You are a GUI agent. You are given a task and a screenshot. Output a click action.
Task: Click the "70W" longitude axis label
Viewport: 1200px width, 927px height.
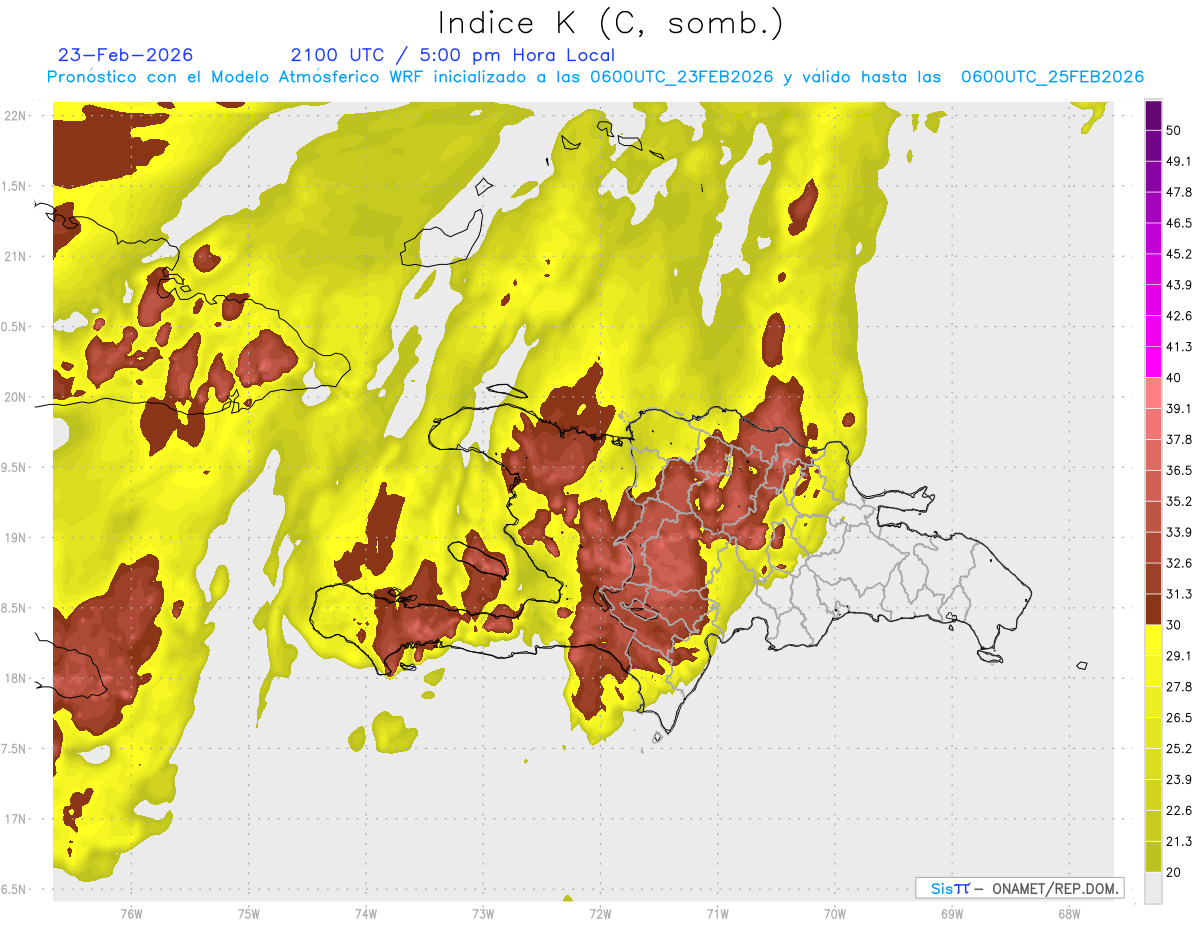coord(835,913)
